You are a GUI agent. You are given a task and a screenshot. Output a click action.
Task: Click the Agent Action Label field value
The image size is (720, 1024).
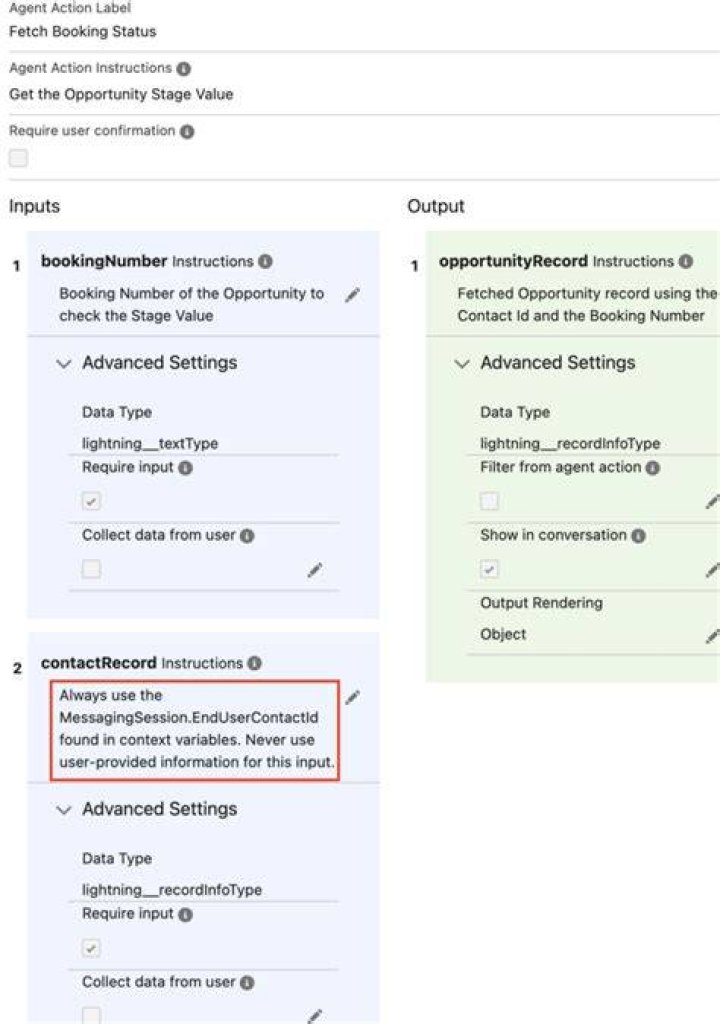pos(83,31)
